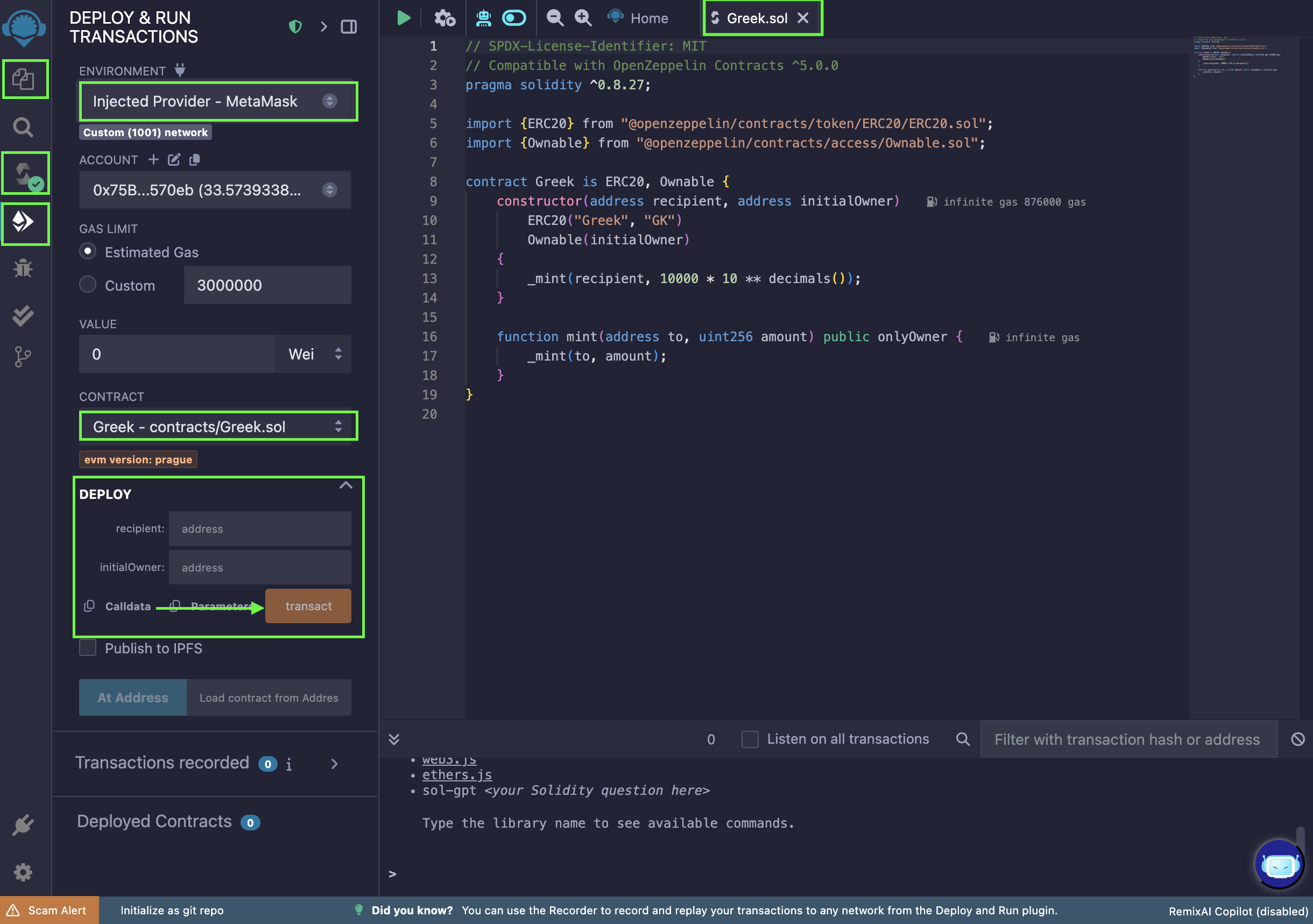Open Deploy & run transactions sidebar icon
This screenshot has height=924, width=1313.
(x=24, y=222)
